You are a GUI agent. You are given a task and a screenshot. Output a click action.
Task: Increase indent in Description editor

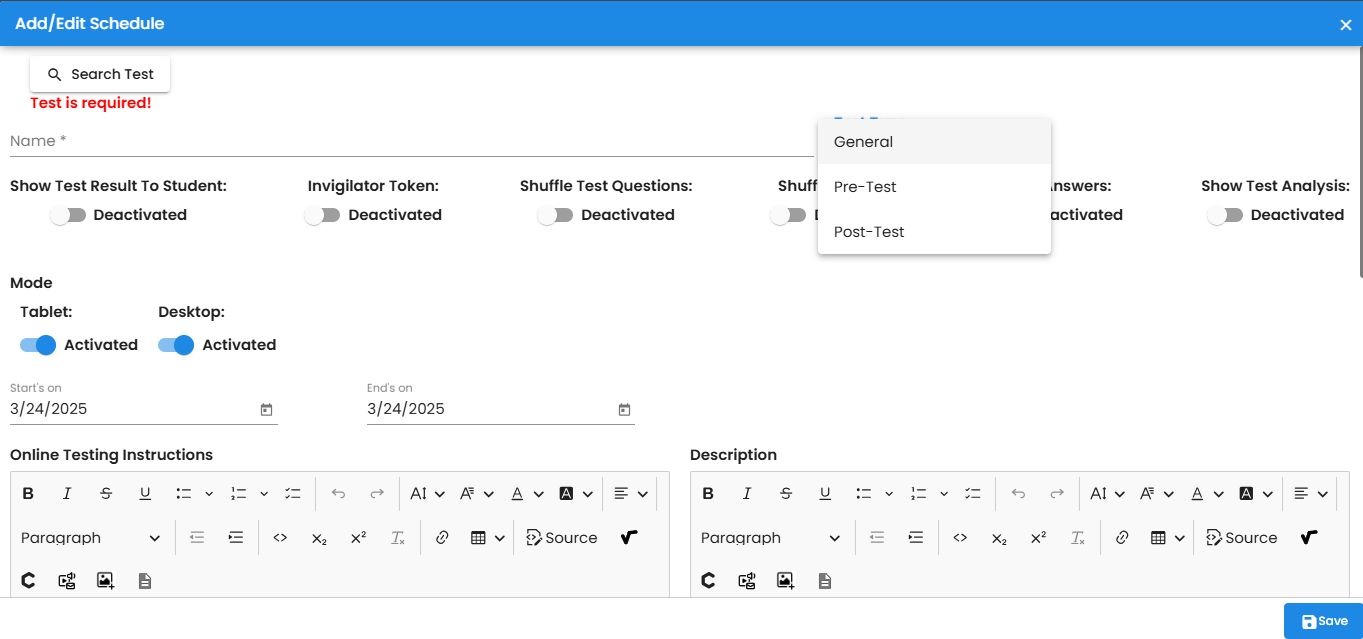coord(916,538)
